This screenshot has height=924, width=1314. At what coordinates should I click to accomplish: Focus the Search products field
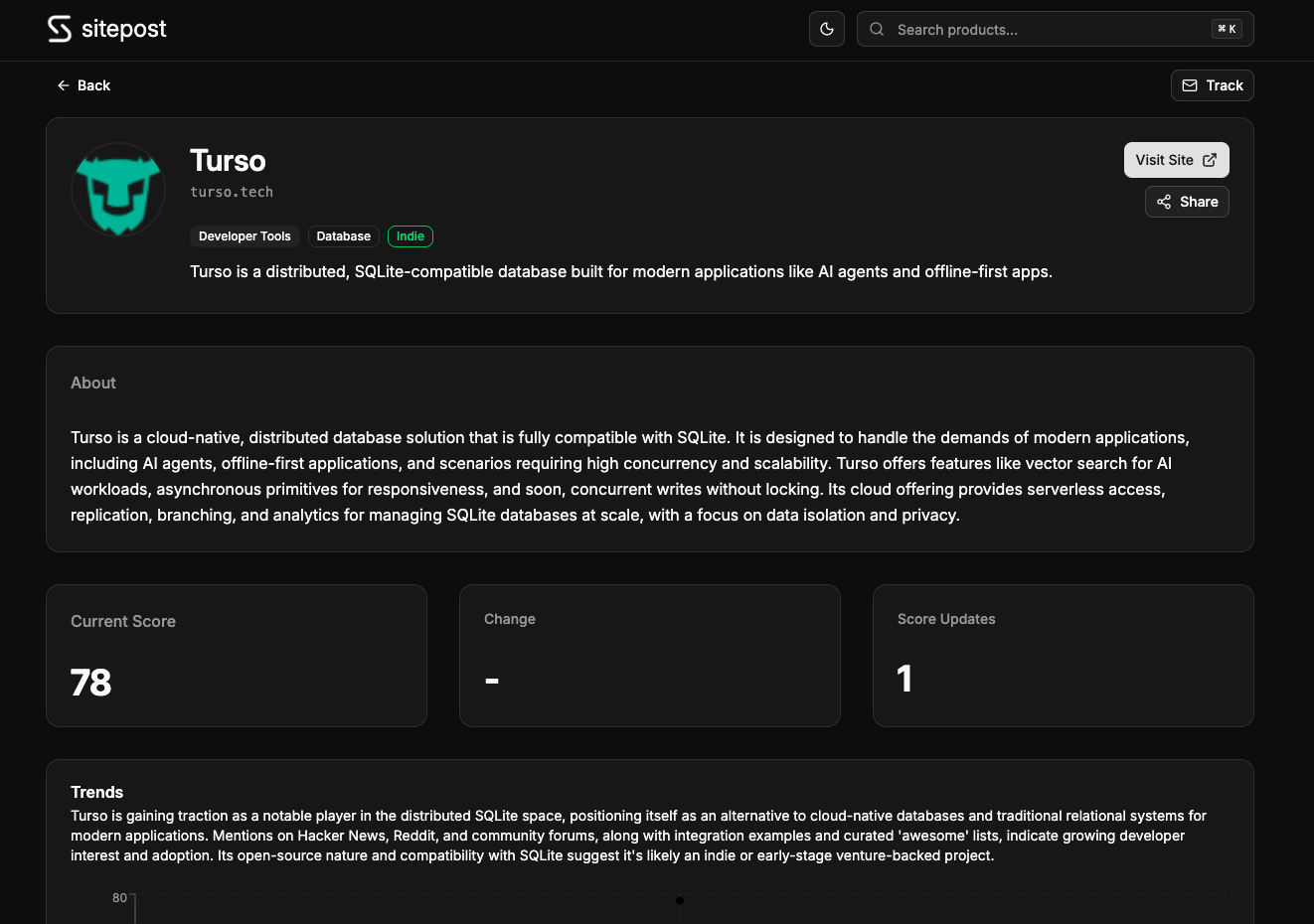1055,29
